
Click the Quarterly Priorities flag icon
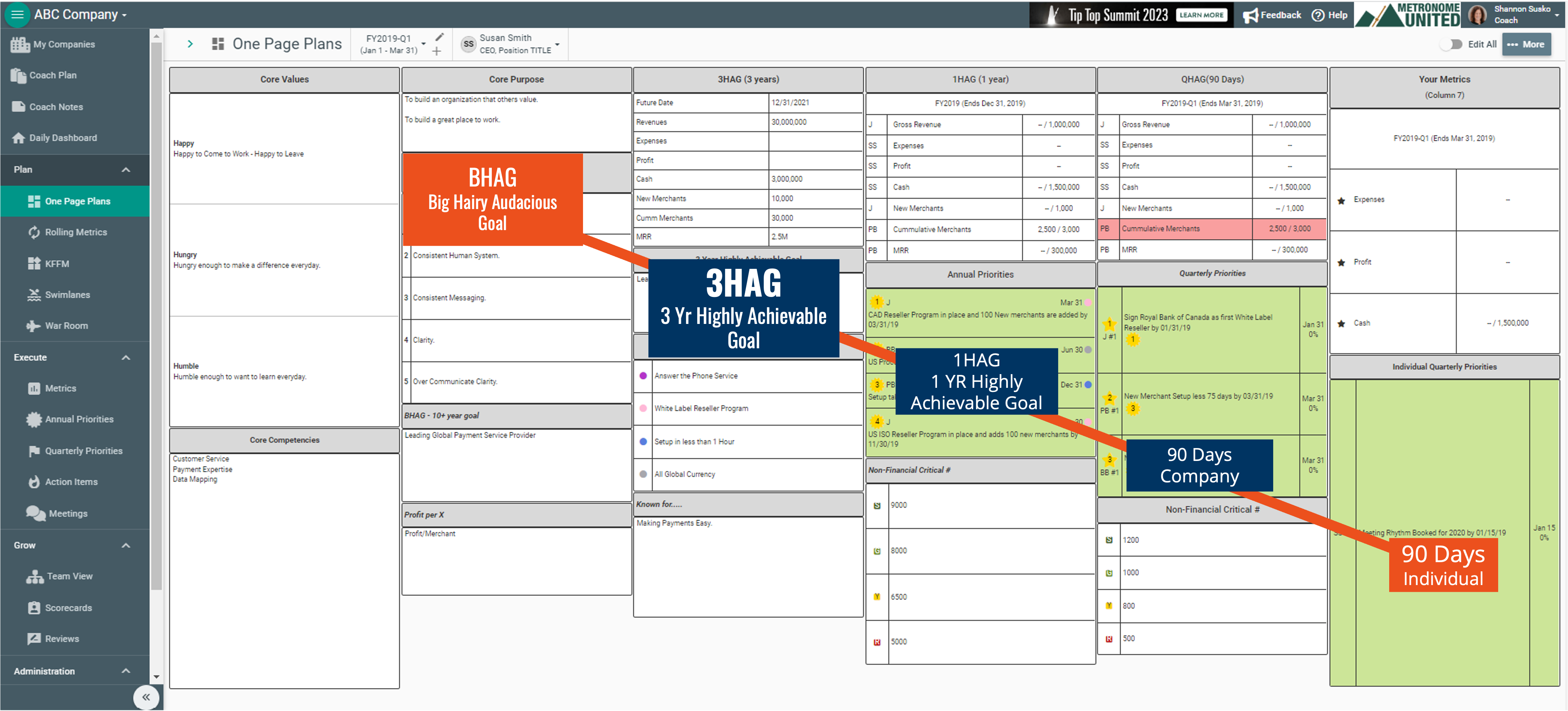34,451
